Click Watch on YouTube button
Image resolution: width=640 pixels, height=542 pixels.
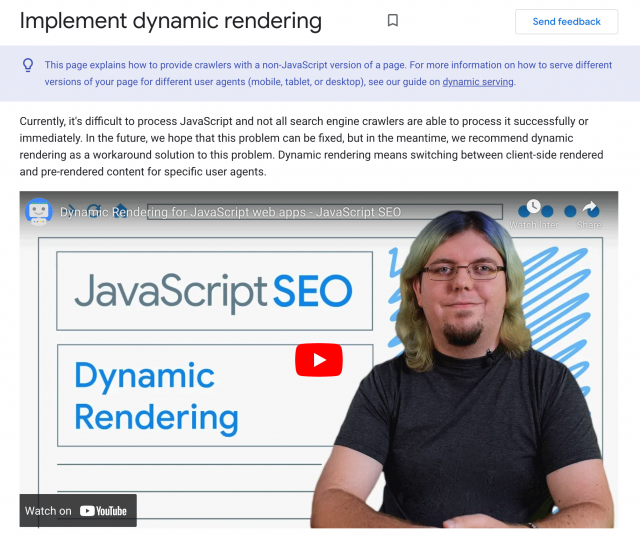pyautogui.click(x=77, y=510)
